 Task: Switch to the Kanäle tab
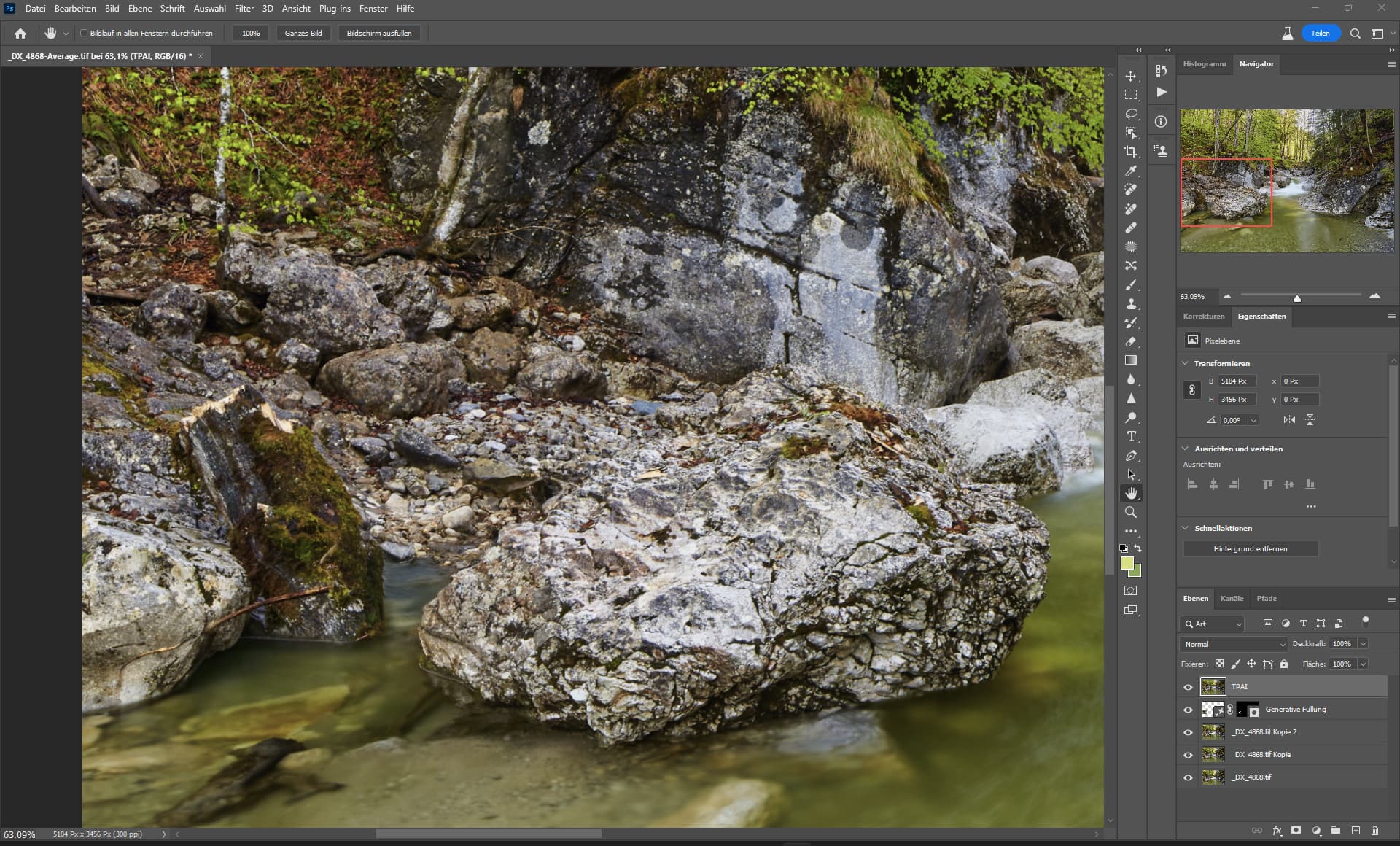tap(1232, 598)
